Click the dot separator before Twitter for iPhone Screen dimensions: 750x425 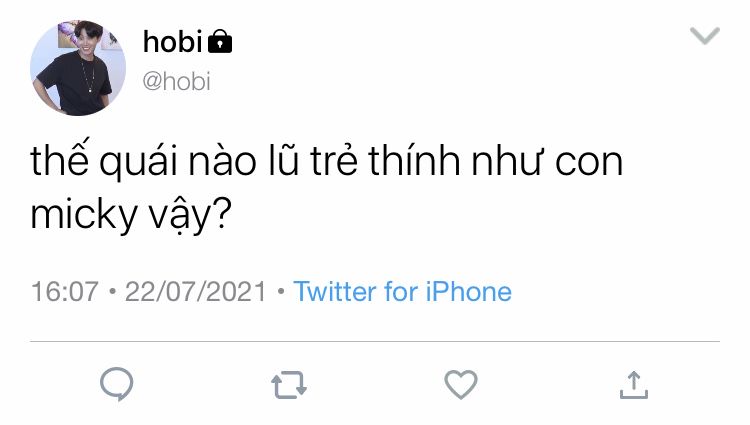280,291
